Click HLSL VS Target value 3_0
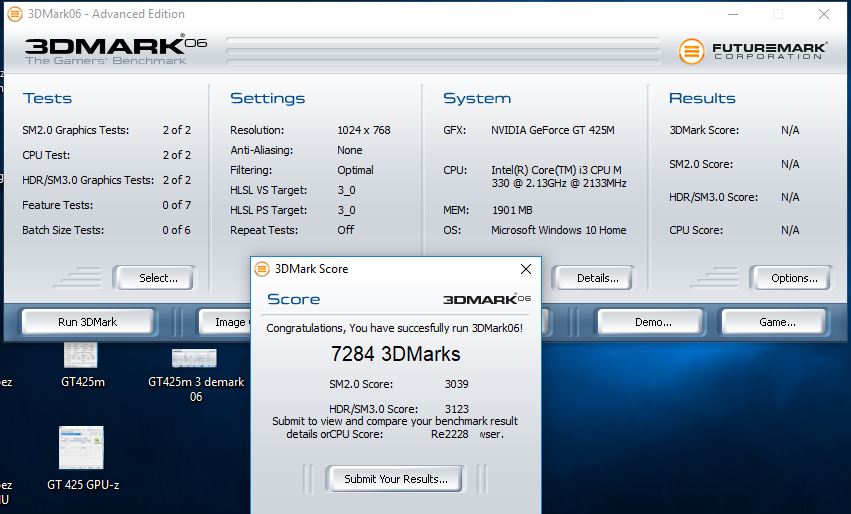The height and width of the screenshot is (514, 851). click(346, 190)
